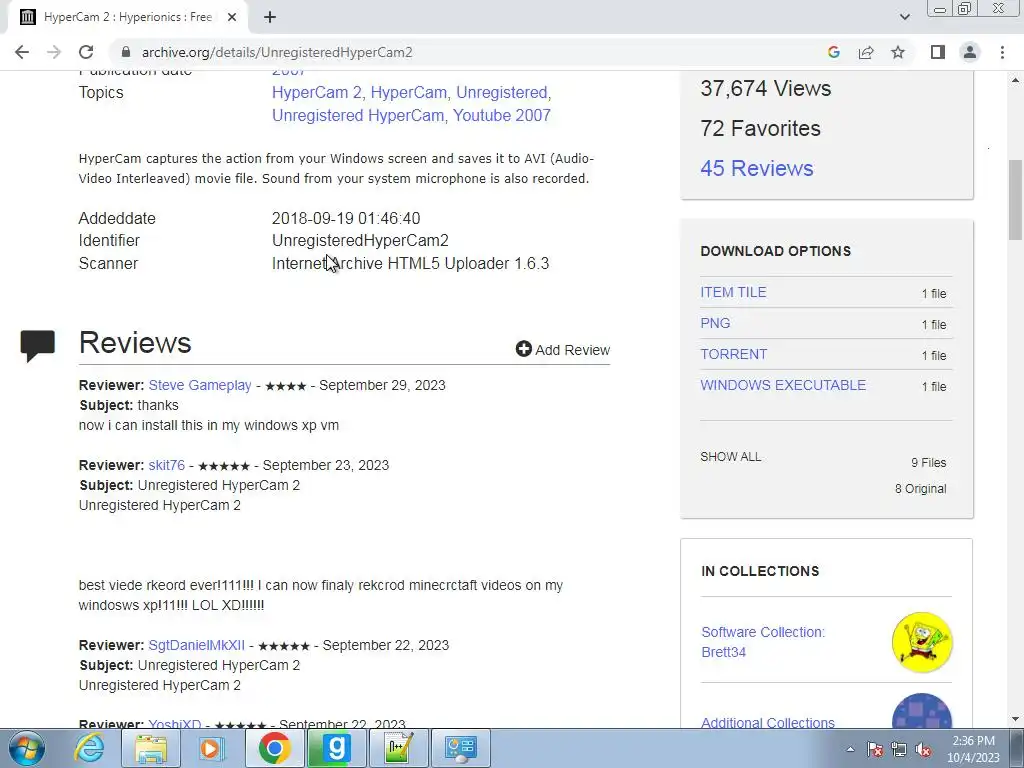Open Windows Explorer folder icon

[151, 748]
